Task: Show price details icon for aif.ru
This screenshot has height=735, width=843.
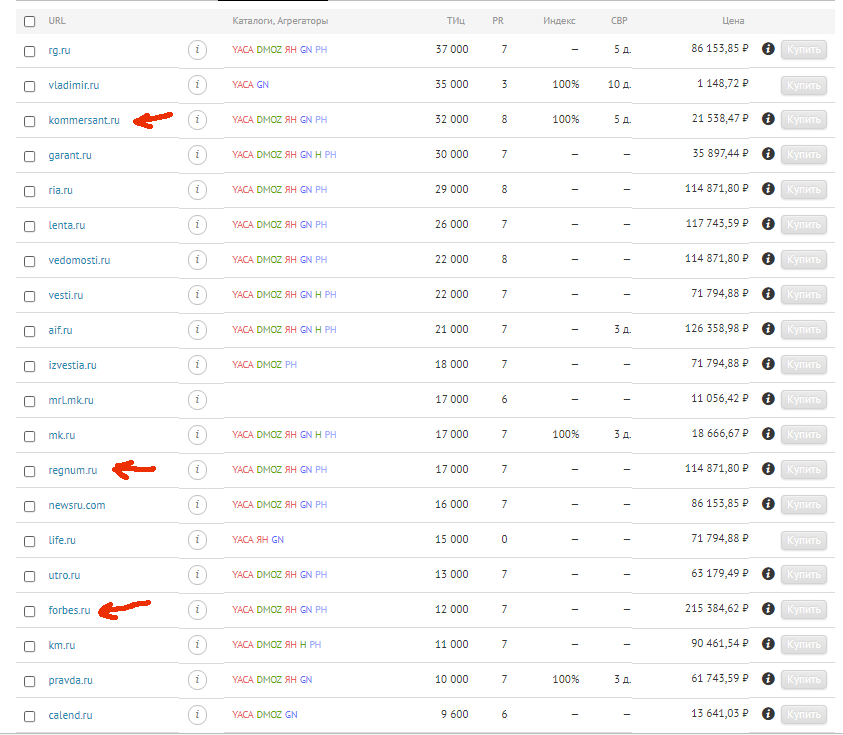Action: point(768,329)
